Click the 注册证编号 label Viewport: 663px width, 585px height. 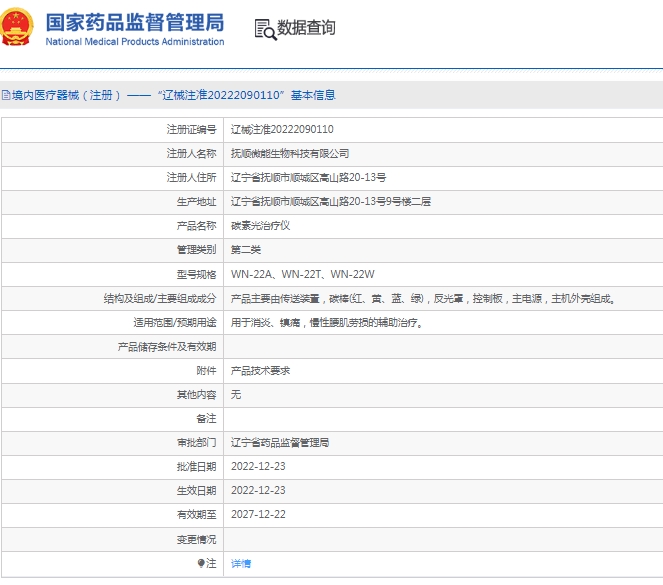191,129
